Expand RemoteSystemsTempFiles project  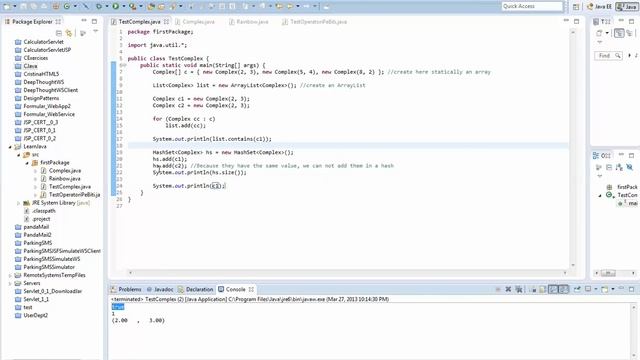pos(10,276)
